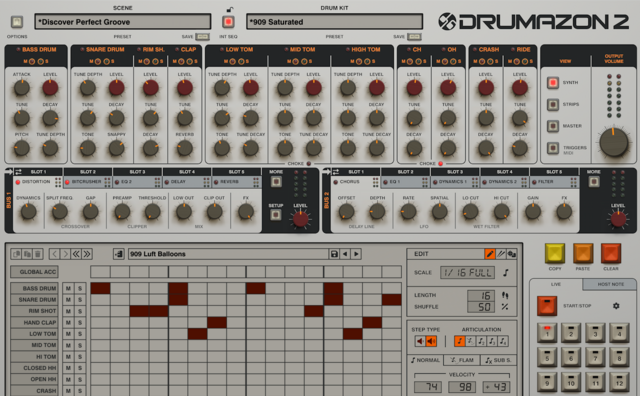640x396 pixels.
Task: Select the Flam step tab
Action: click(462, 360)
